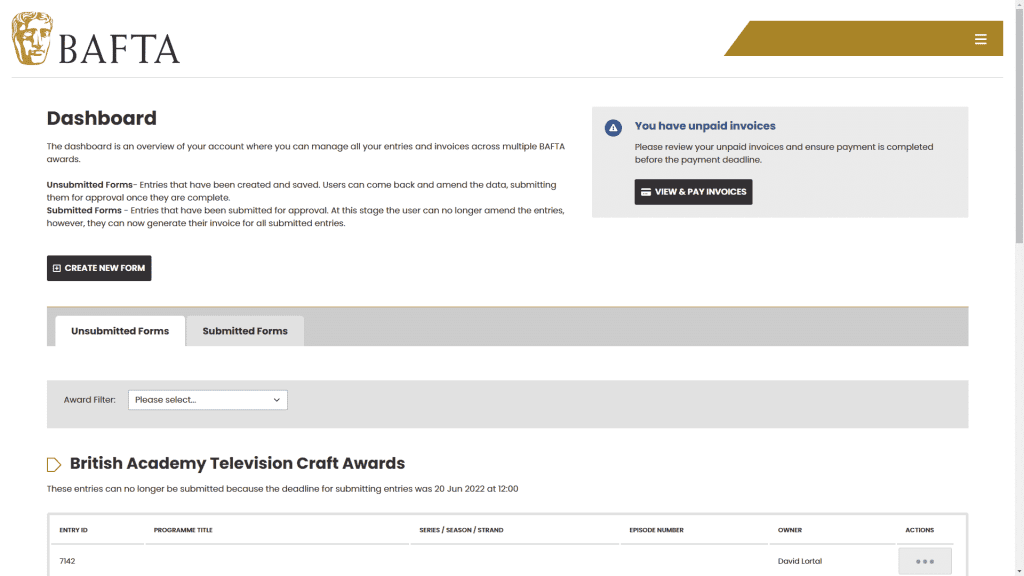Open the three-dot actions for entry 7142
This screenshot has height=576, width=1024.
coord(924,561)
